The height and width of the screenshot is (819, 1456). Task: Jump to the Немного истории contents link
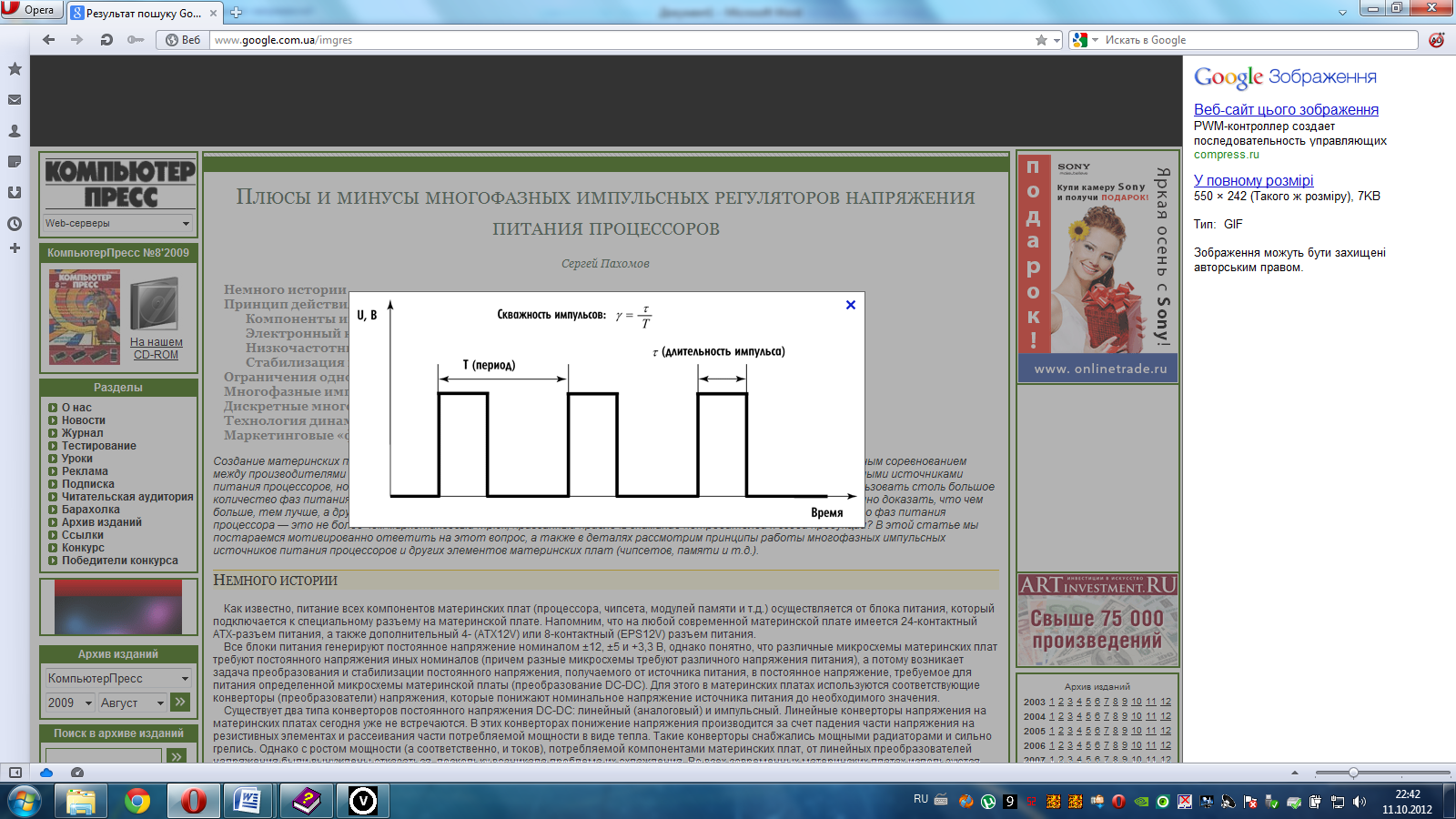click(285, 289)
